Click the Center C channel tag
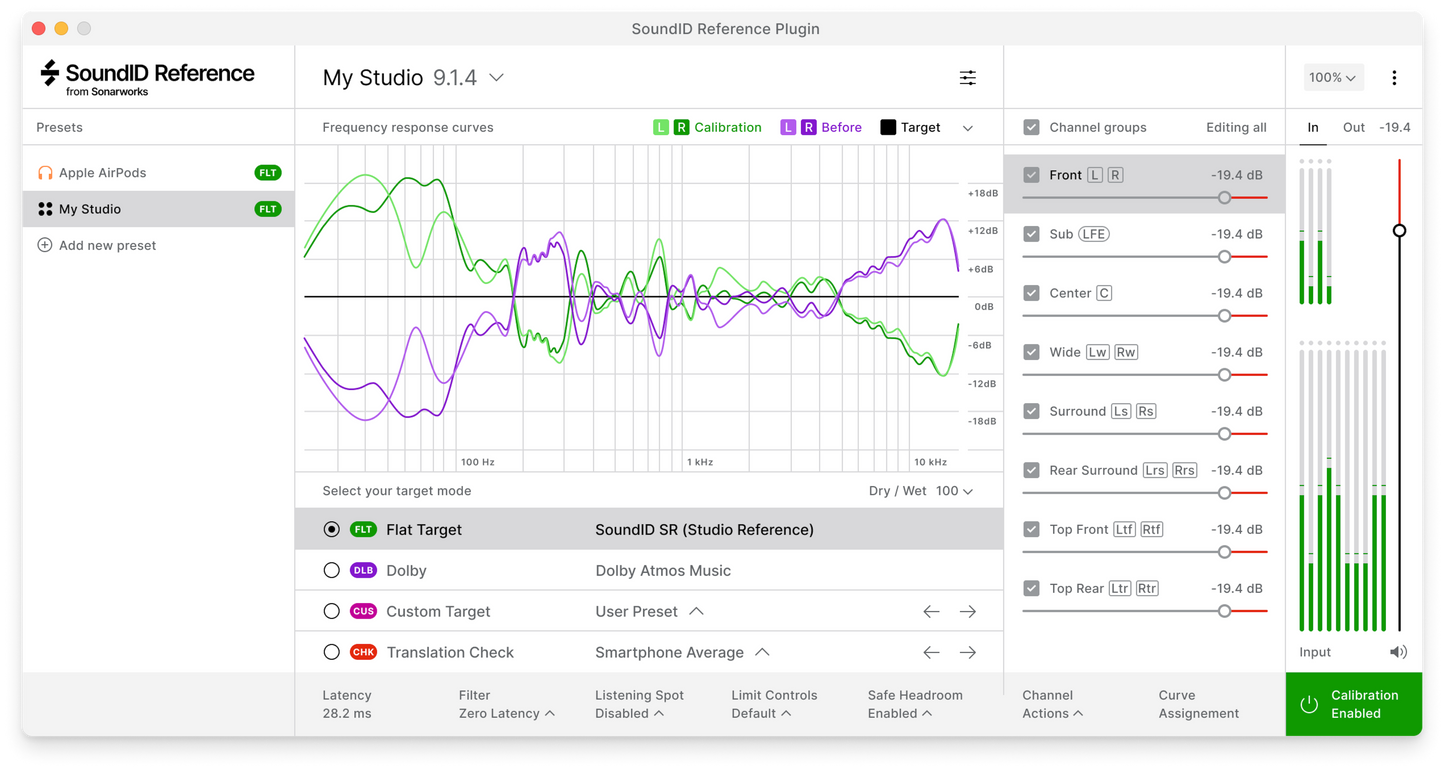1445x770 pixels. click(1104, 293)
